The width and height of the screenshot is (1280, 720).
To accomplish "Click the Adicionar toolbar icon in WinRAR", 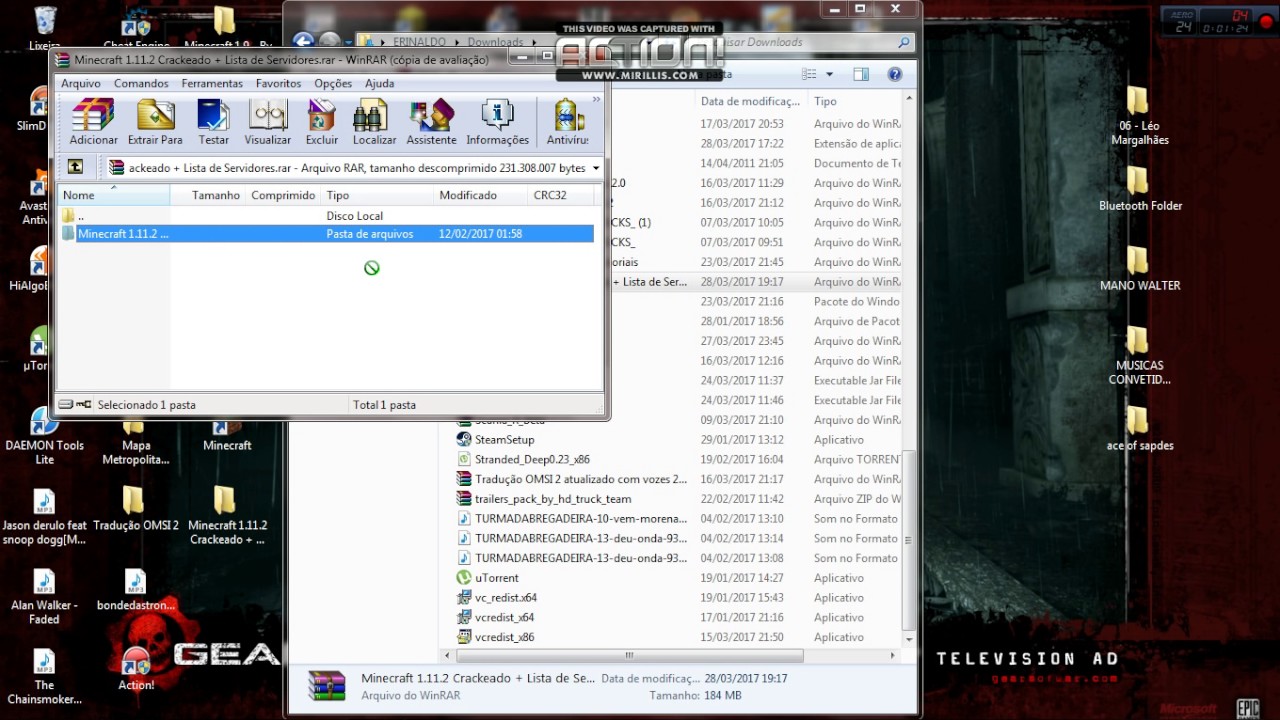I will click(x=94, y=122).
